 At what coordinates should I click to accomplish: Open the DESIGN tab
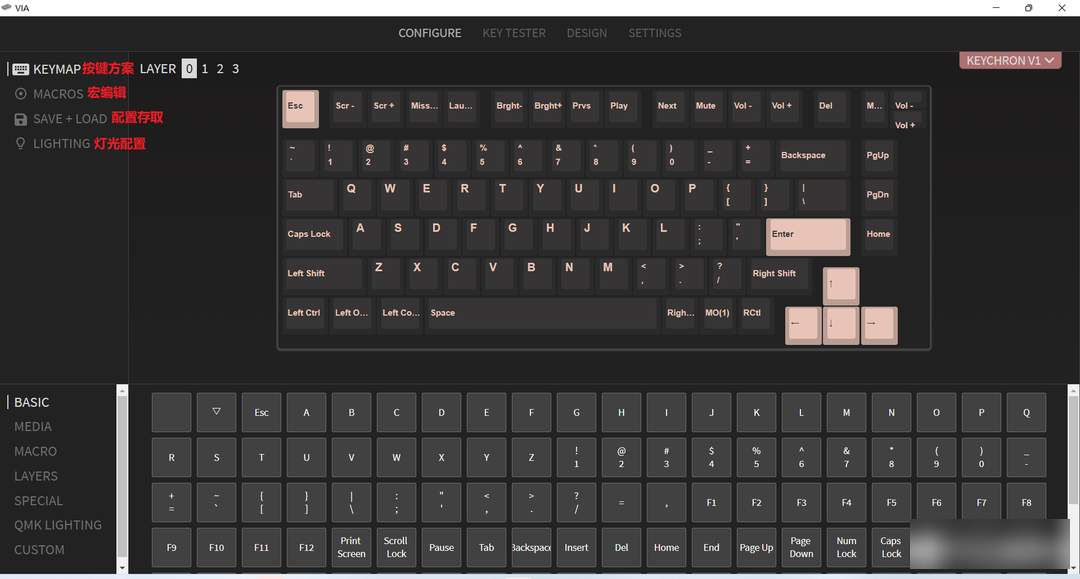point(587,33)
